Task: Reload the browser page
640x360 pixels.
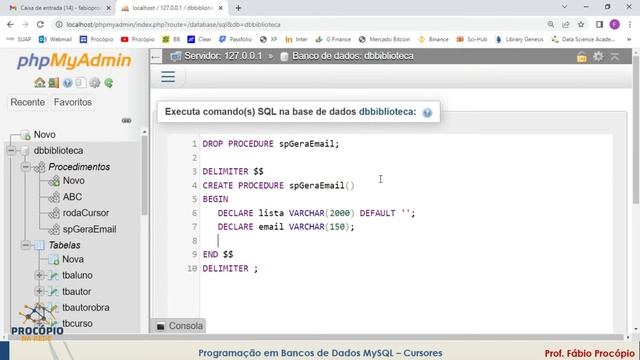Action: pyautogui.click(x=40, y=24)
